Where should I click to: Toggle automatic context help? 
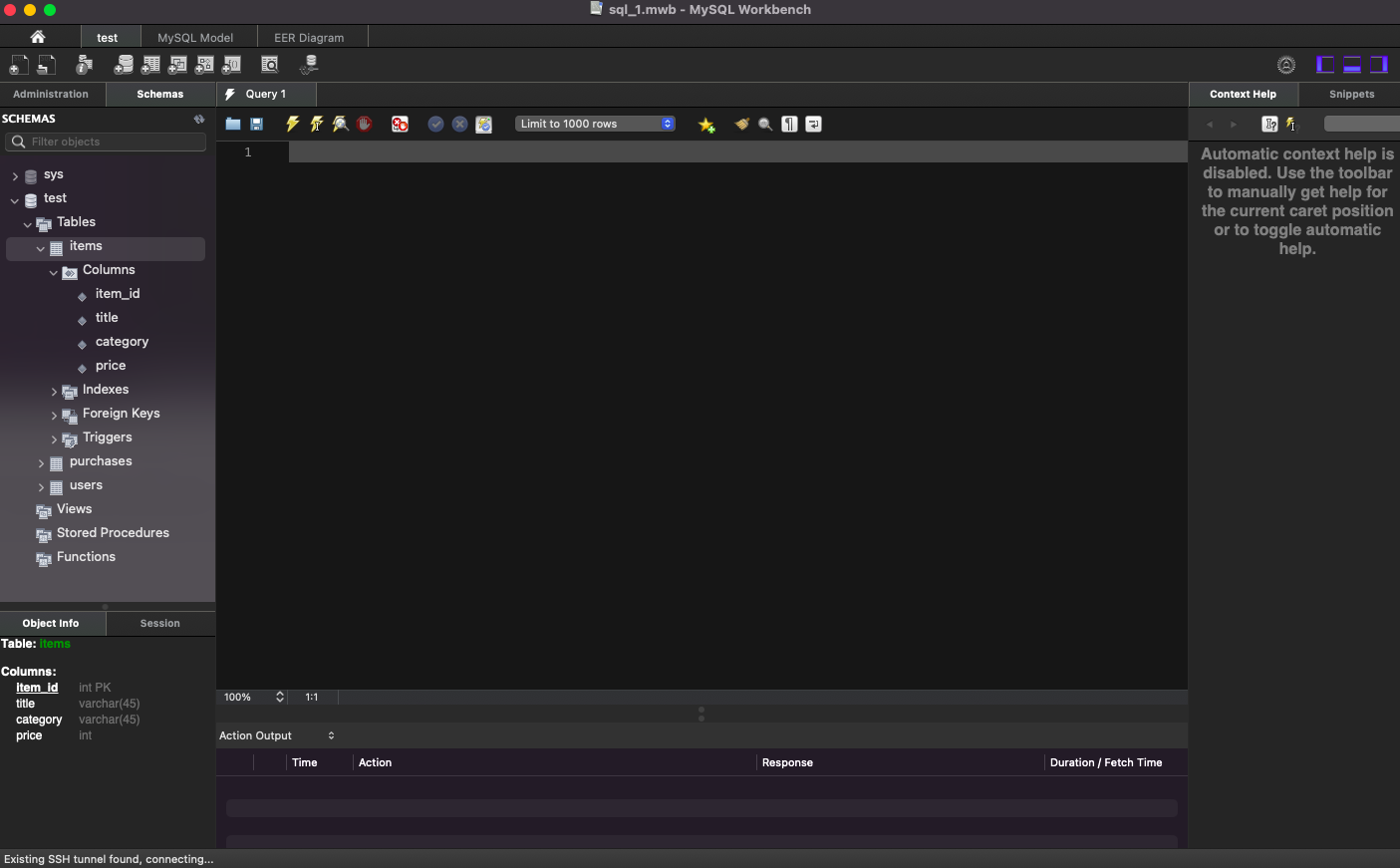[x=1291, y=125]
